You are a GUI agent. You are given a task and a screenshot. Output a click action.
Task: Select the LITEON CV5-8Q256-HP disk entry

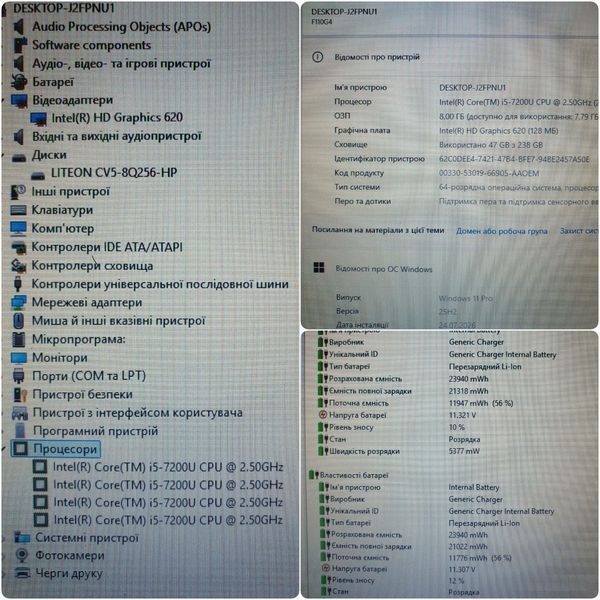point(114,173)
